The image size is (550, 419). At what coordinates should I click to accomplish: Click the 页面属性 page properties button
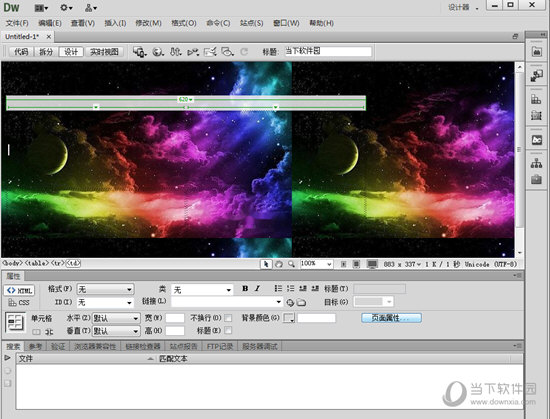pyautogui.click(x=391, y=318)
